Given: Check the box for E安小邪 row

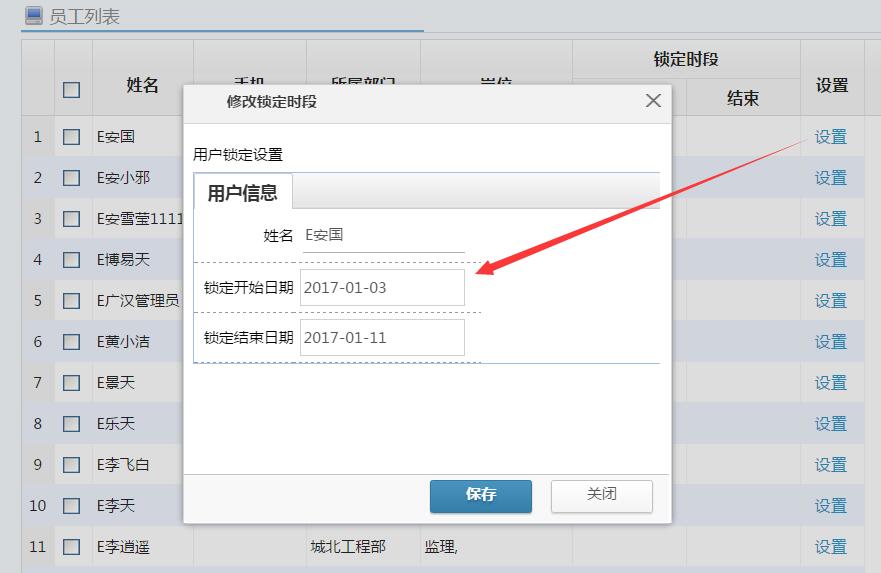Looking at the screenshot, I should click(x=71, y=178).
